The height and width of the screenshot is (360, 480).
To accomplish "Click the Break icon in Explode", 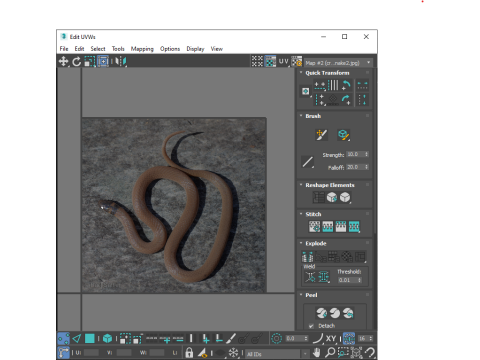I will coord(307,257).
